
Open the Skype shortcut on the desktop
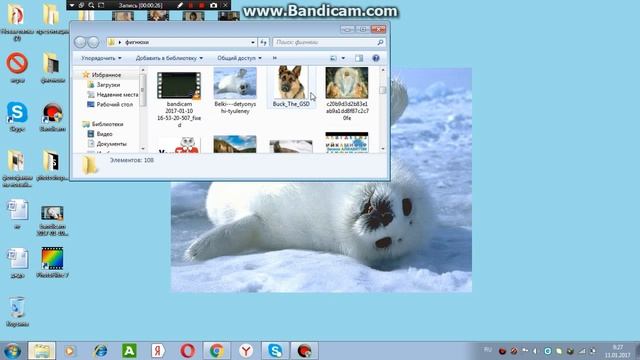coord(17,117)
